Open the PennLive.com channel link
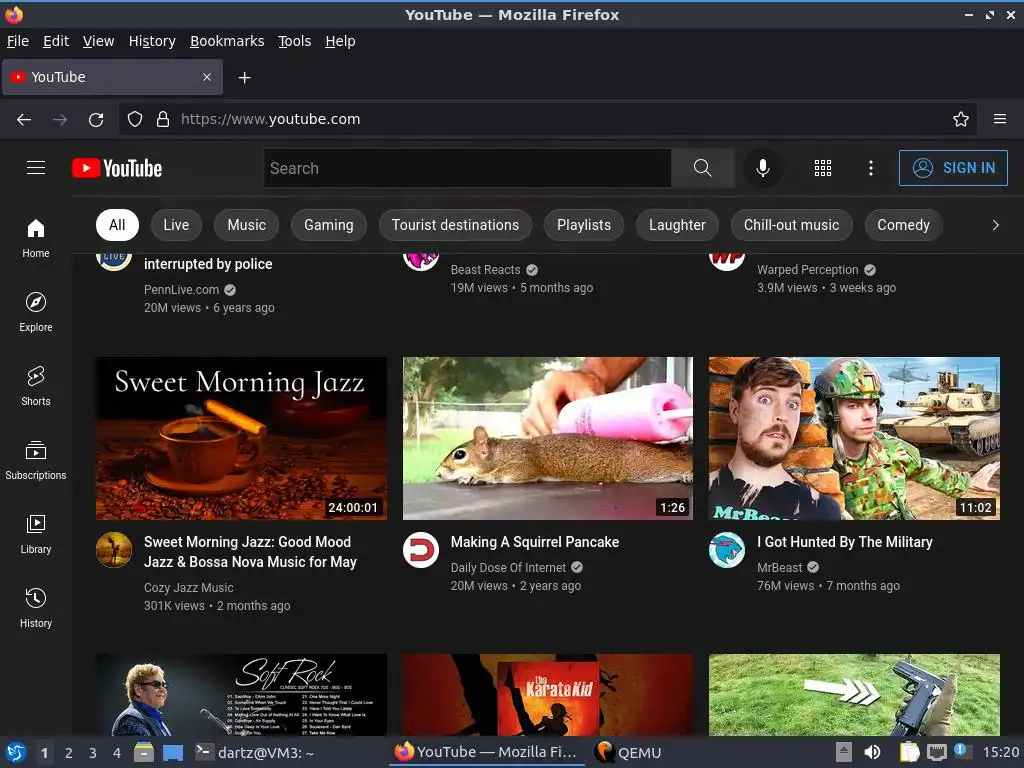Viewport: 1024px width, 768px height. coord(182,289)
